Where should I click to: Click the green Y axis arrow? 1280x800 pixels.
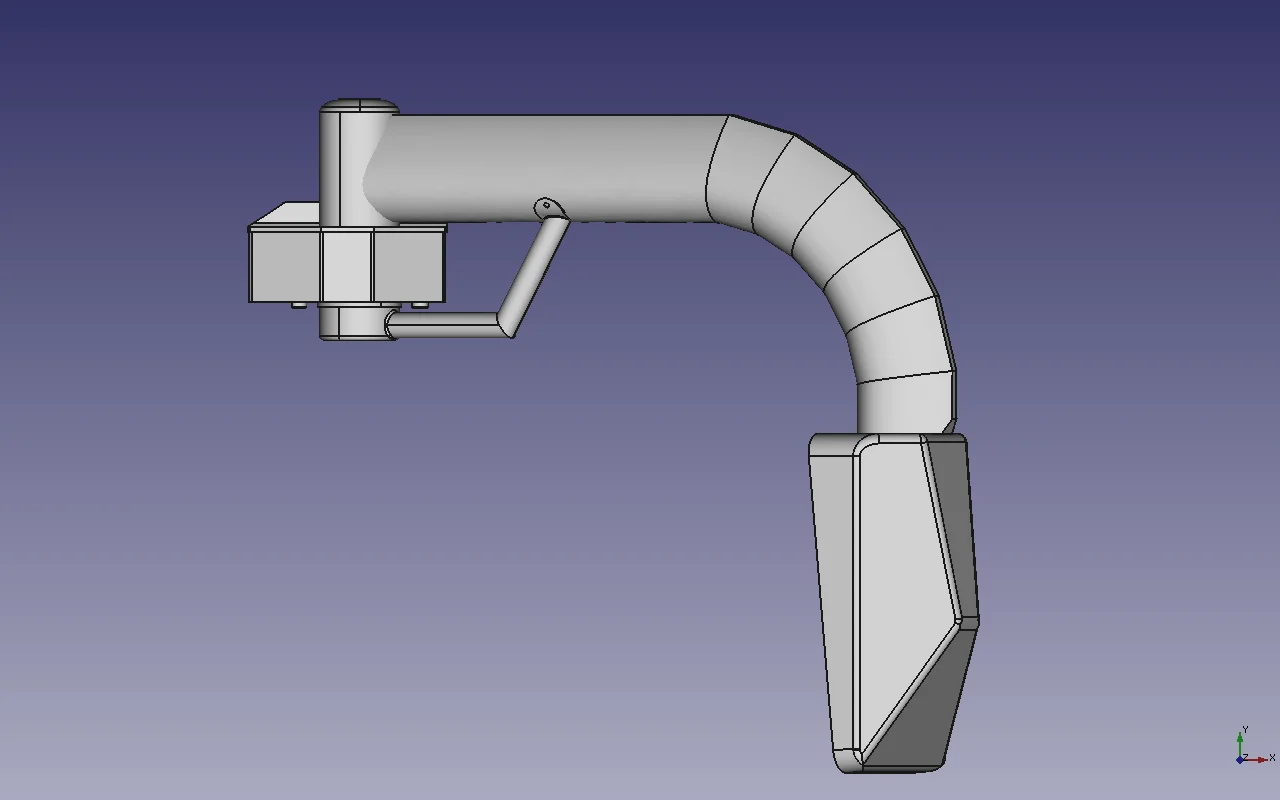(1241, 740)
